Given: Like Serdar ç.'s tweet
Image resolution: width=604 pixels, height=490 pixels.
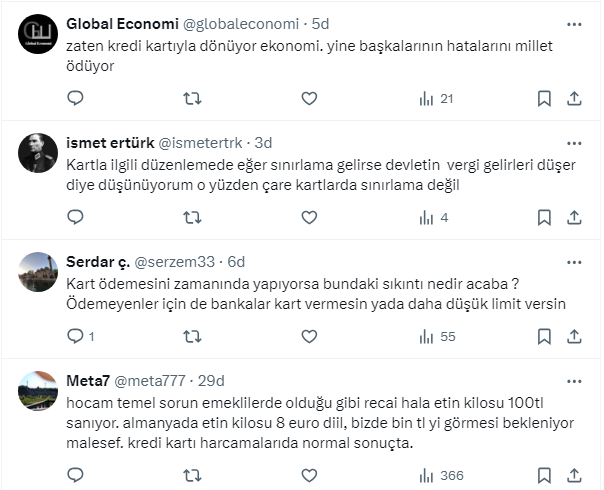Looking at the screenshot, I should click(309, 336).
